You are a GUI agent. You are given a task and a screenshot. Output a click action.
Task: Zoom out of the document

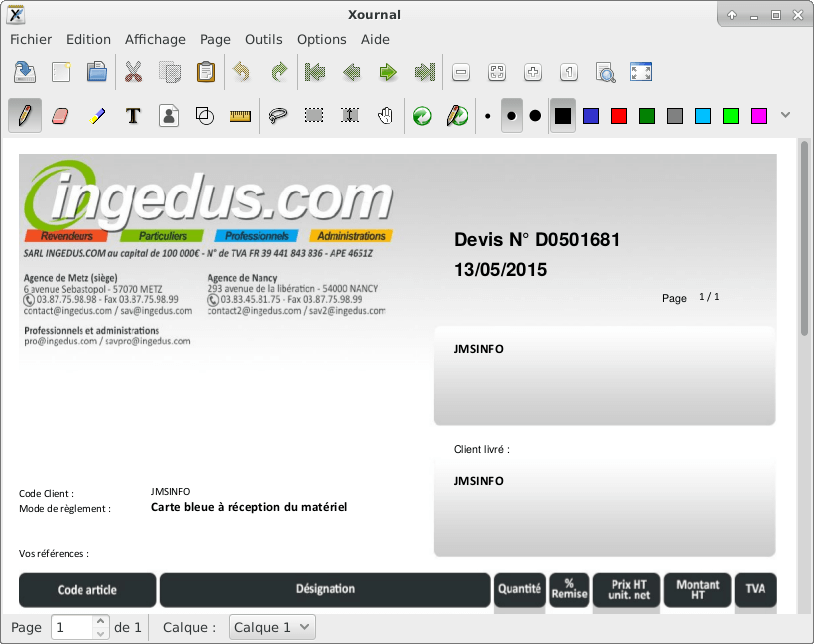(x=461, y=72)
